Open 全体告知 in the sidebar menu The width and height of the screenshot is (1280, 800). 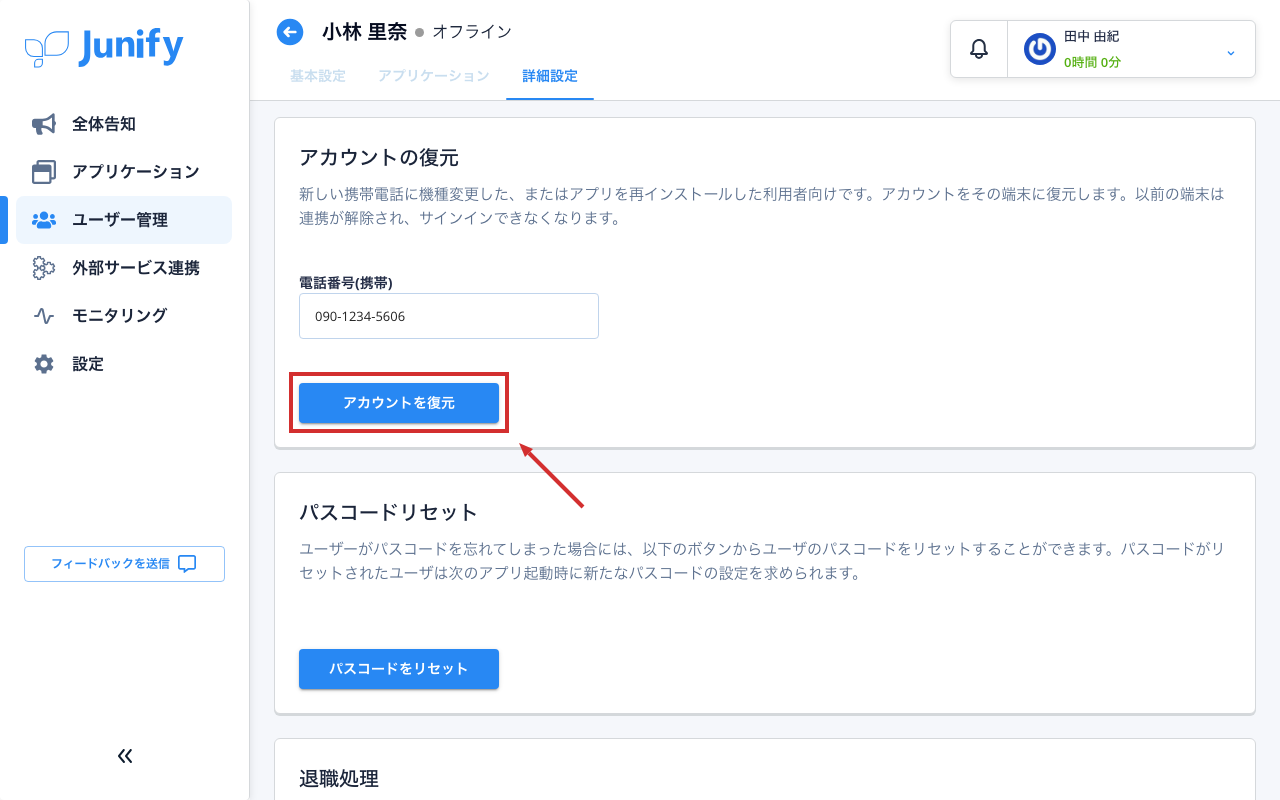[x=124, y=125]
